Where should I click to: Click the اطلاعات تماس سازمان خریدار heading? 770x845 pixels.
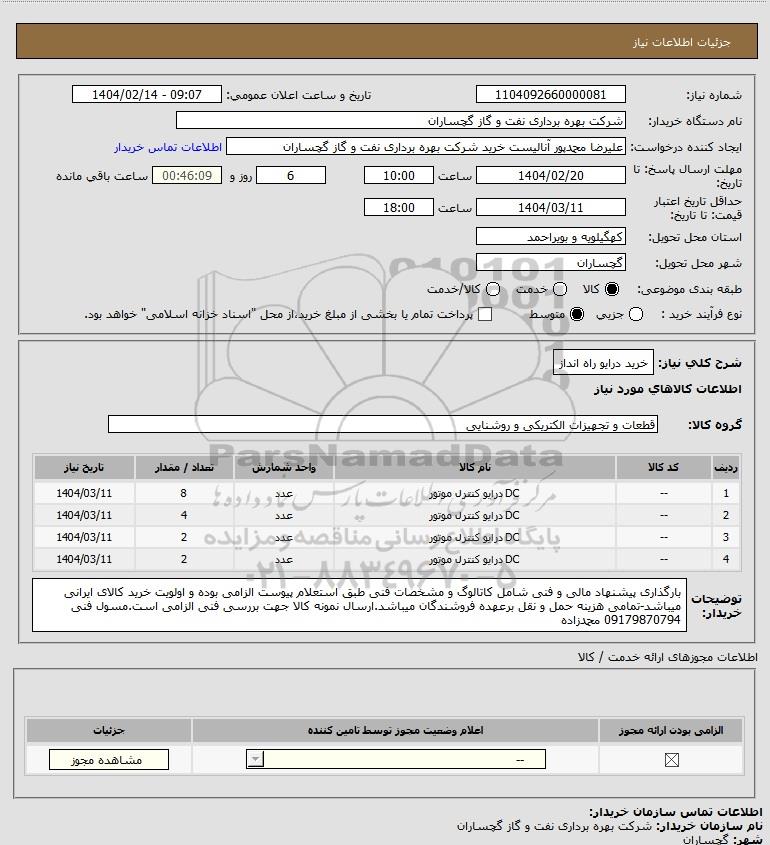pos(676,812)
